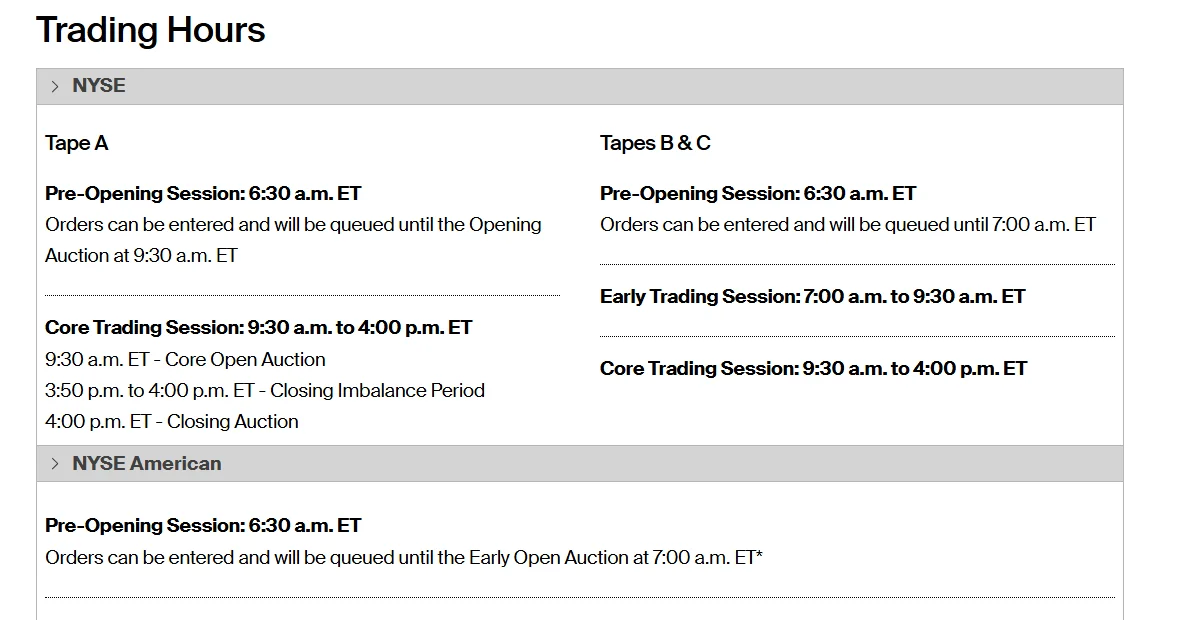Click the NYSE American header label
Viewport: 1180px width, 620px height.
tap(147, 463)
